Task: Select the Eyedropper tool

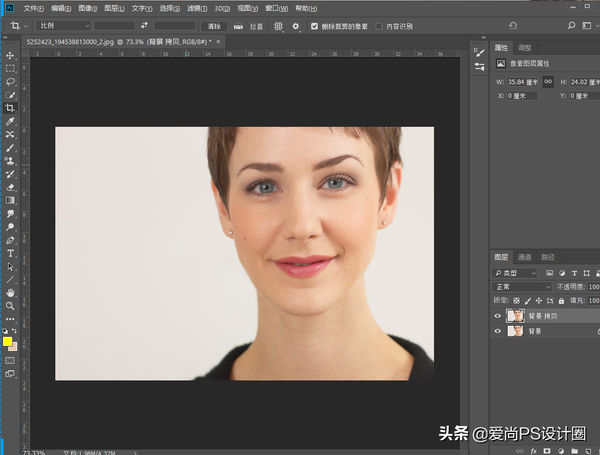Action: pos(10,121)
